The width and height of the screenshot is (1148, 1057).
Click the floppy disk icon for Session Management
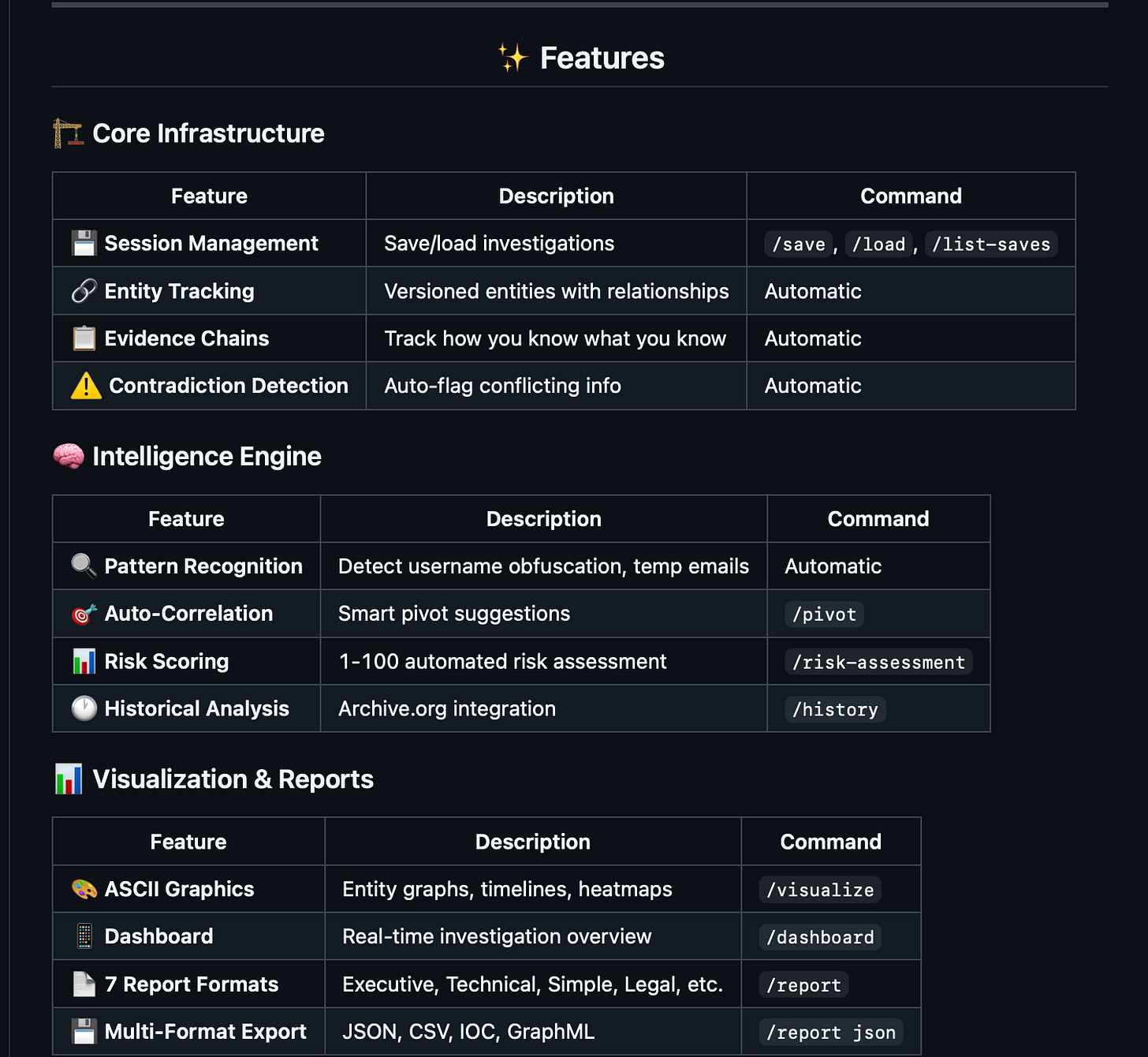[84, 243]
